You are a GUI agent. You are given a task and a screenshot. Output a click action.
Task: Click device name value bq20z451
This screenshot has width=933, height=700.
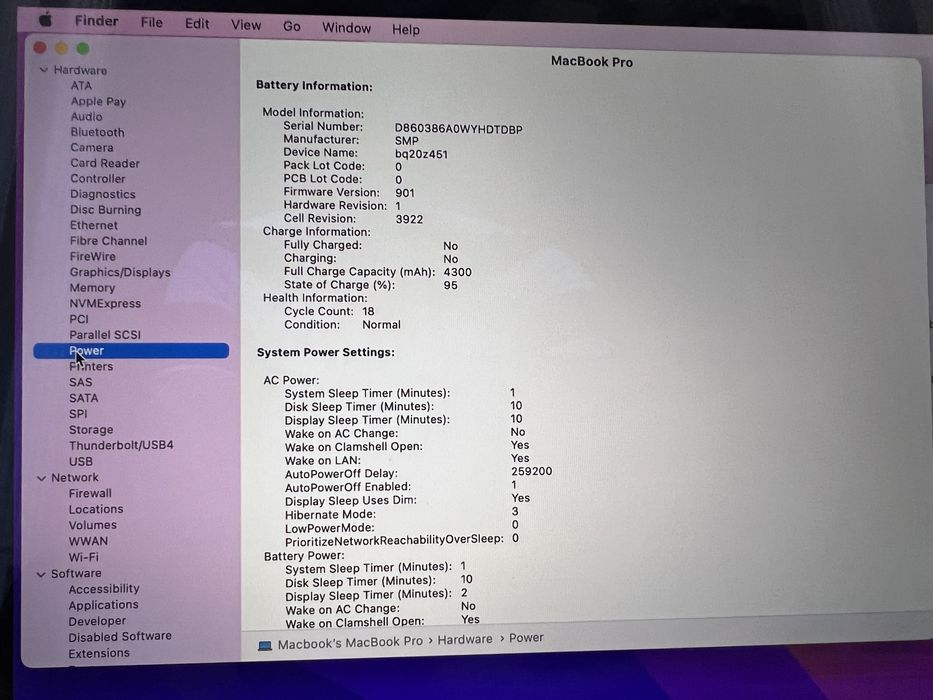tap(421, 155)
